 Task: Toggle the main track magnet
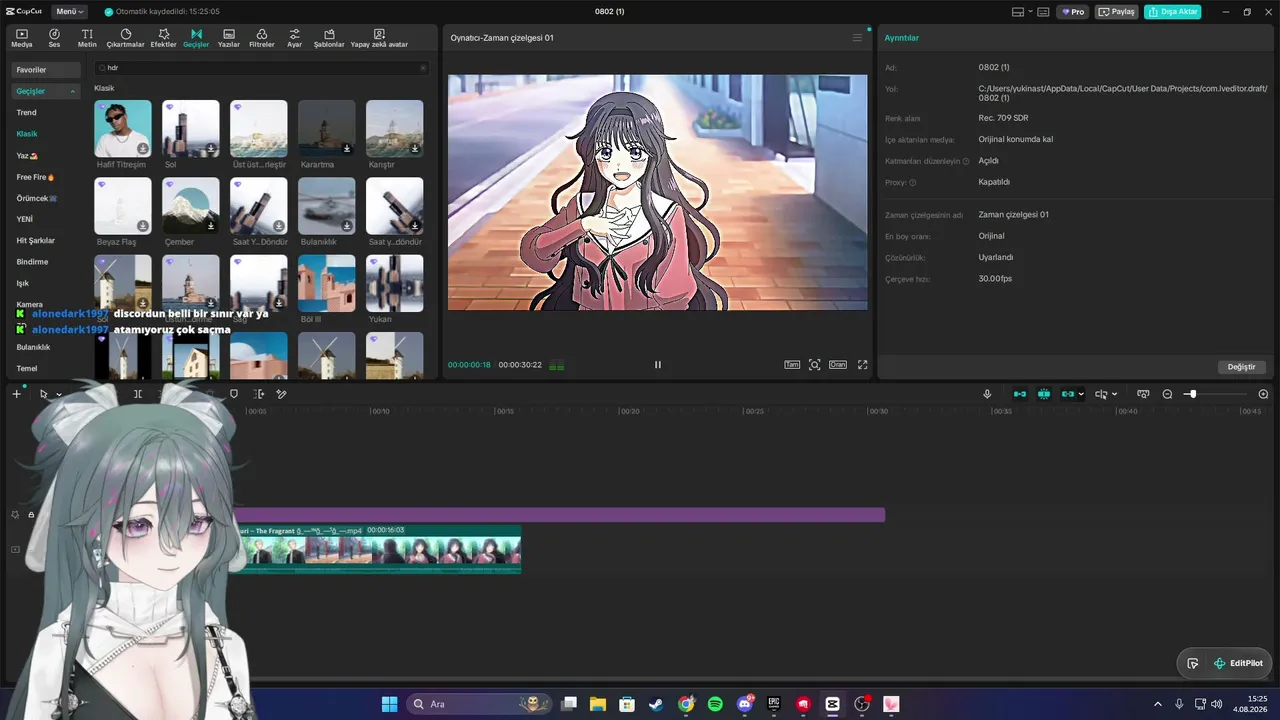pos(1020,394)
